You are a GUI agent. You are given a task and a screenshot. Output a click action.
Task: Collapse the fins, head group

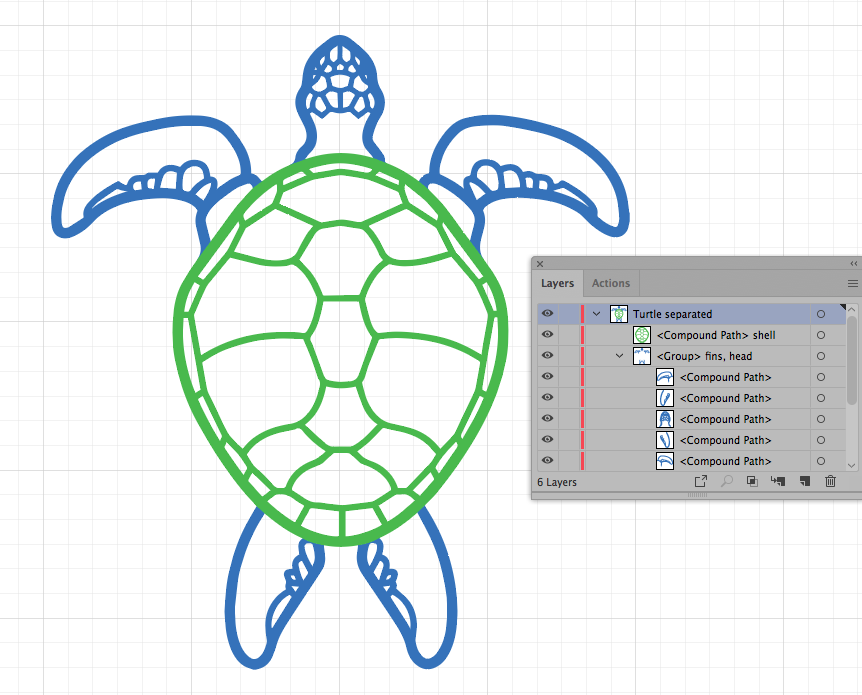click(x=620, y=356)
